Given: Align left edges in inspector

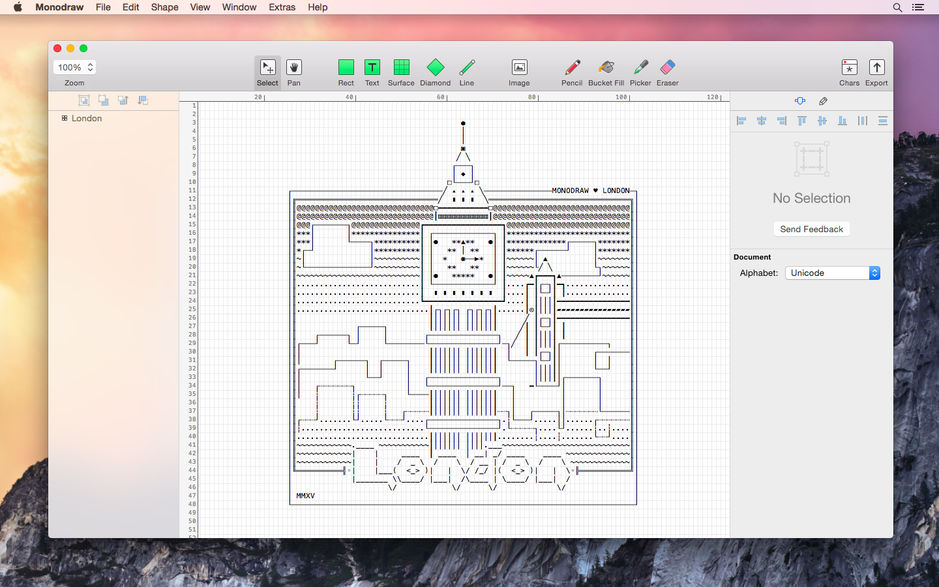Looking at the screenshot, I should (741, 120).
